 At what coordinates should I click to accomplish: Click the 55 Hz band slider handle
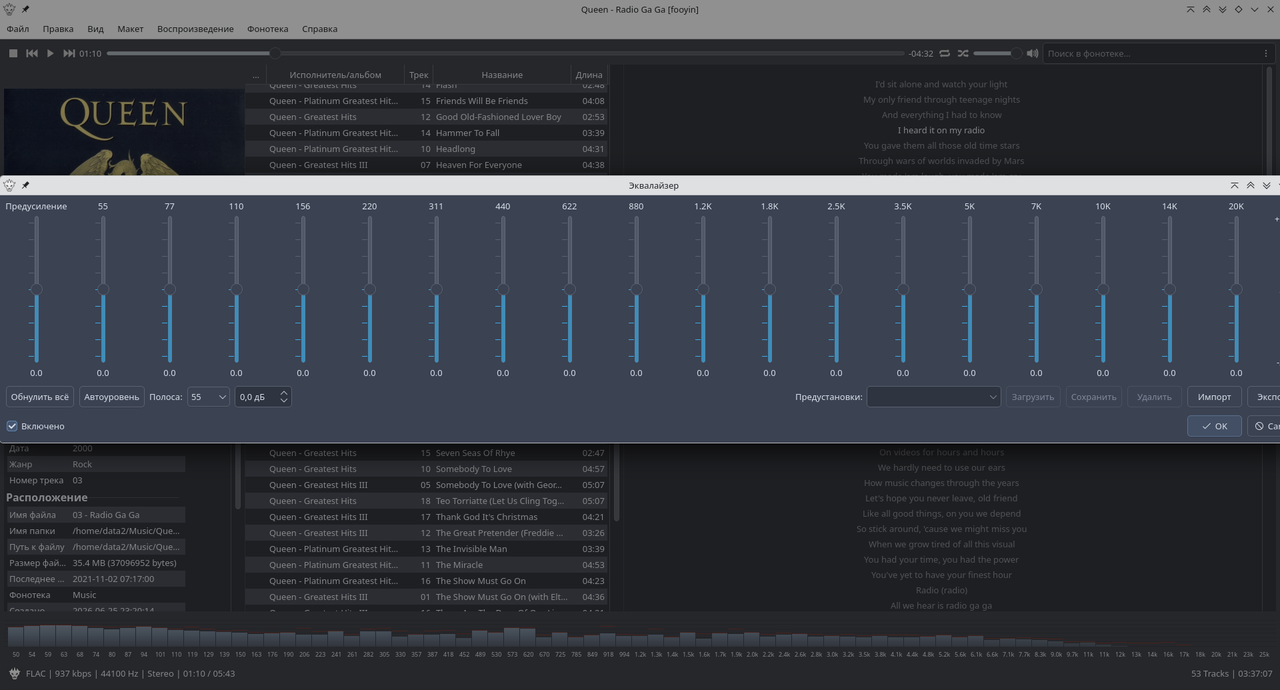click(x=103, y=289)
